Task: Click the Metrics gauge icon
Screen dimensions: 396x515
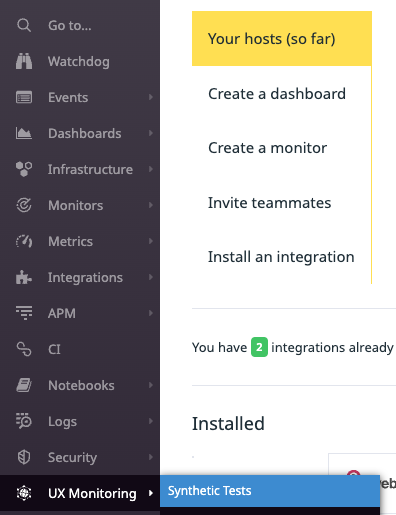Action: point(24,241)
